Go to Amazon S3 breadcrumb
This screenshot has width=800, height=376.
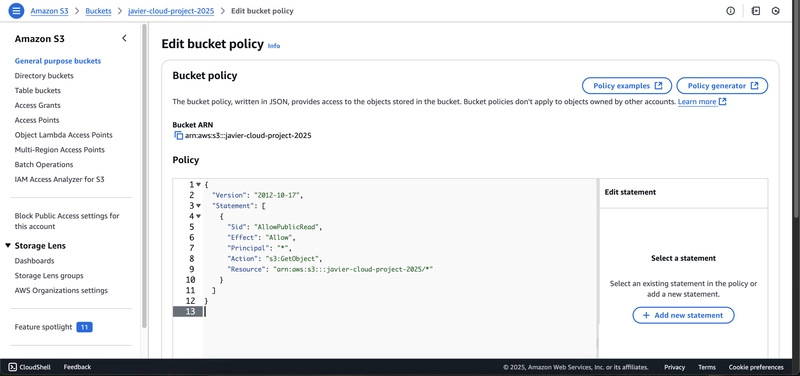pyautogui.click(x=49, y=11)
